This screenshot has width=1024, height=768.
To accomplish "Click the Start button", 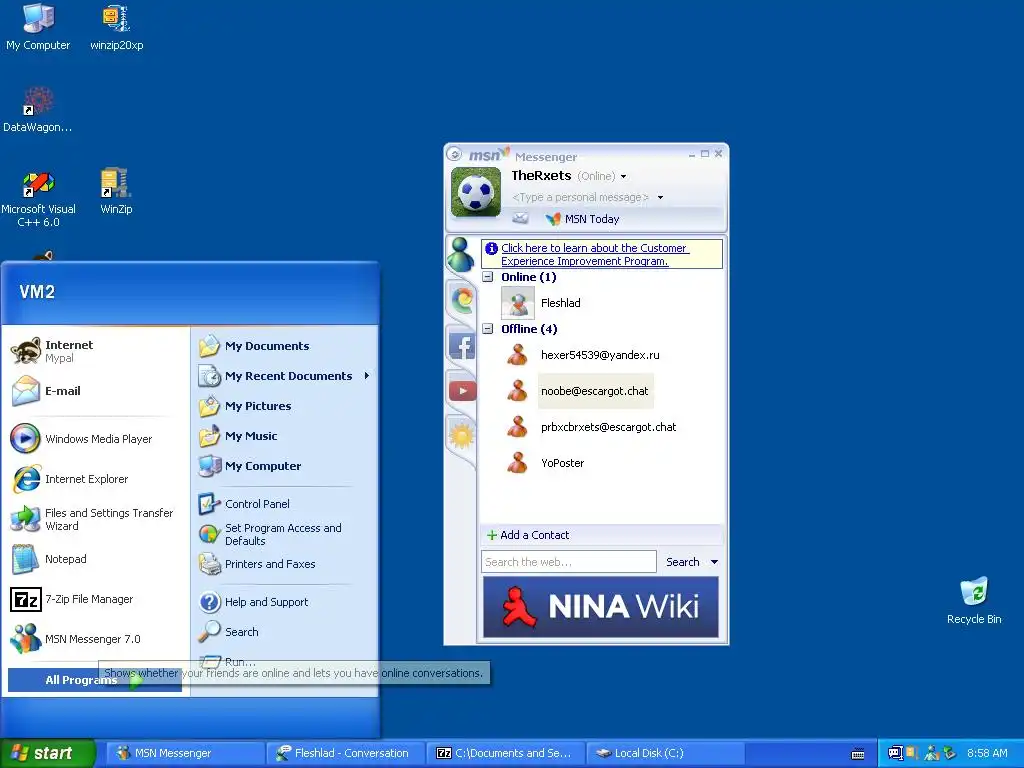I will coord(47,754).
